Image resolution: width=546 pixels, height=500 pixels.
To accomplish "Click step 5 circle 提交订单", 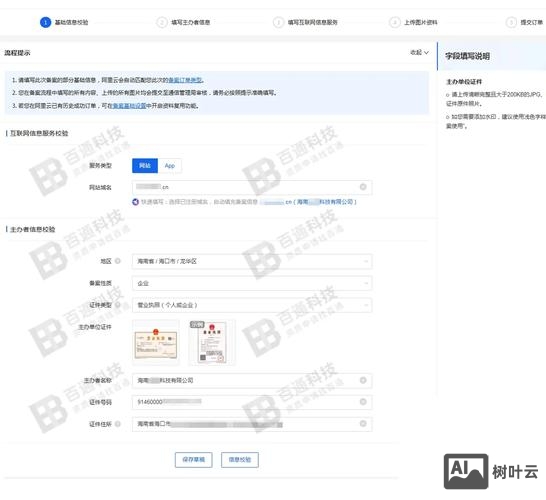I will point(511,22).
